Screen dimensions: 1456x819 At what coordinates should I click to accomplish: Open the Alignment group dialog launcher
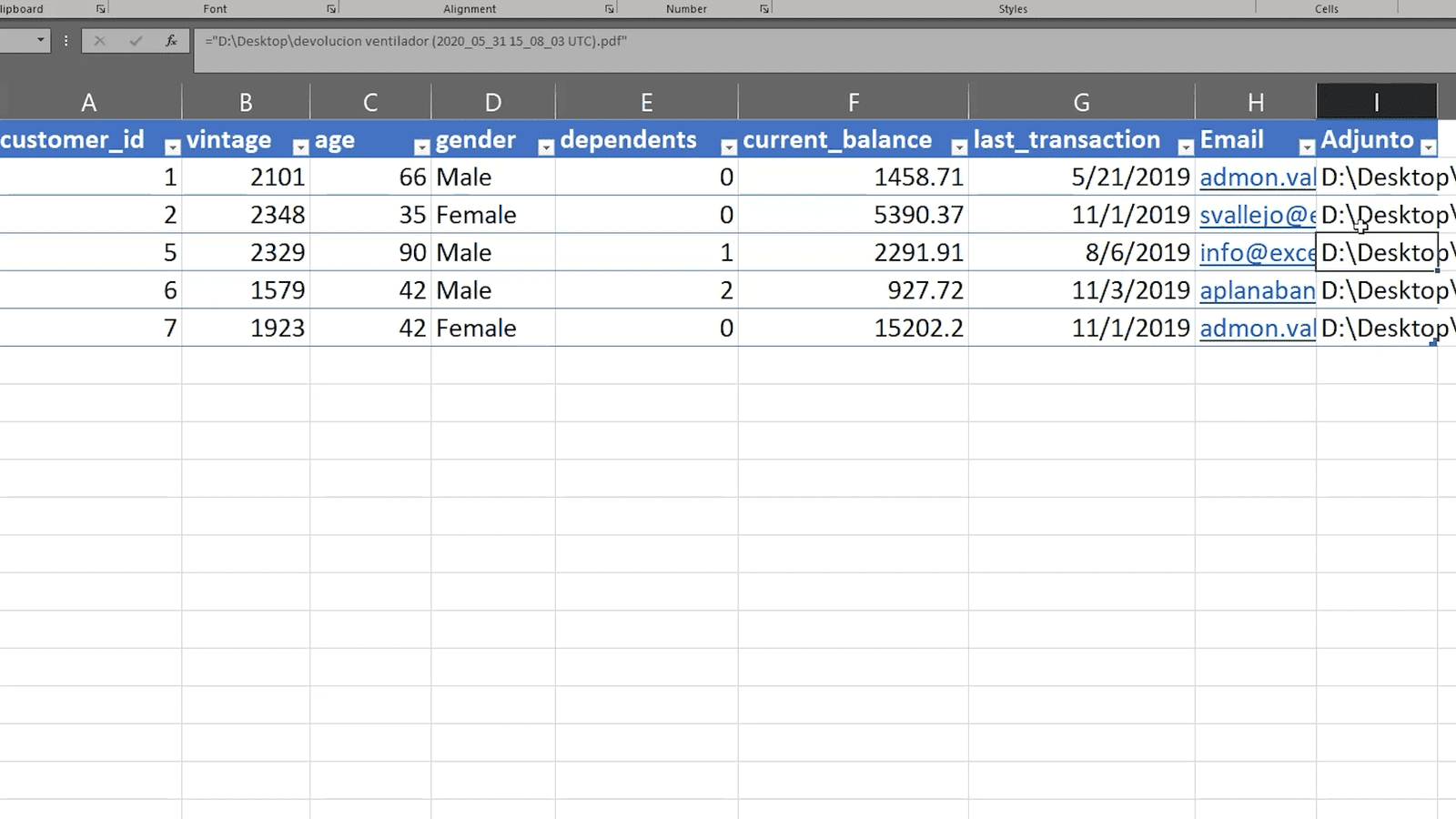(608, 8)
